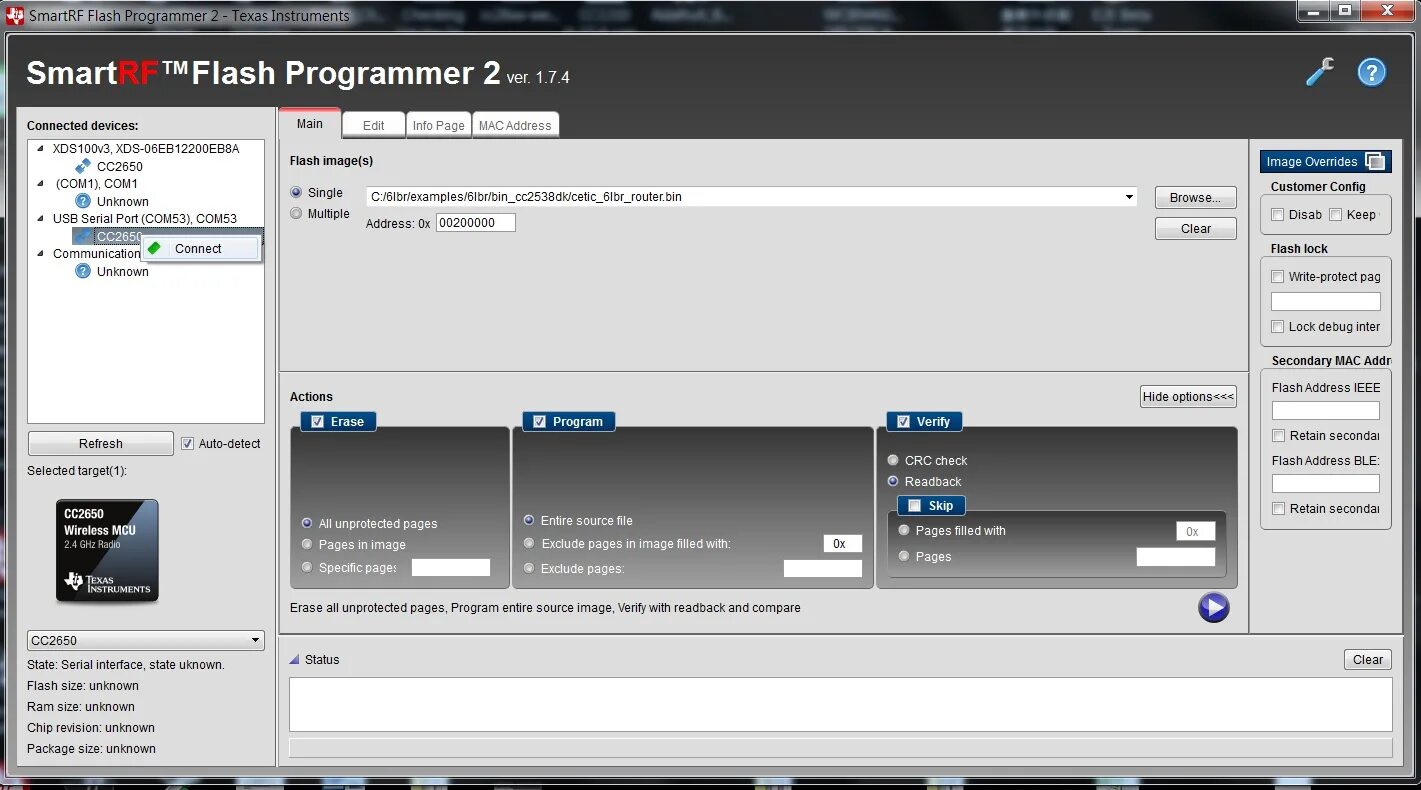Click 'State: Serial interface, state uknown.' text

[126, 664]
